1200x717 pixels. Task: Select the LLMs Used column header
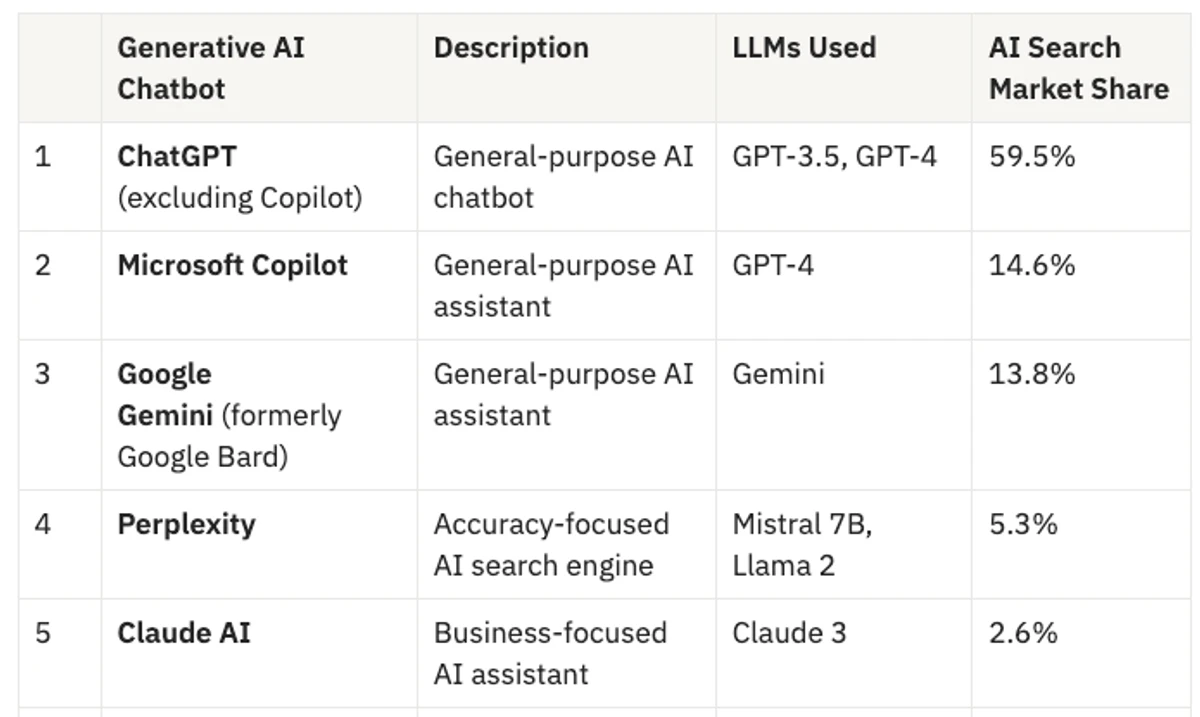(803, 48)
